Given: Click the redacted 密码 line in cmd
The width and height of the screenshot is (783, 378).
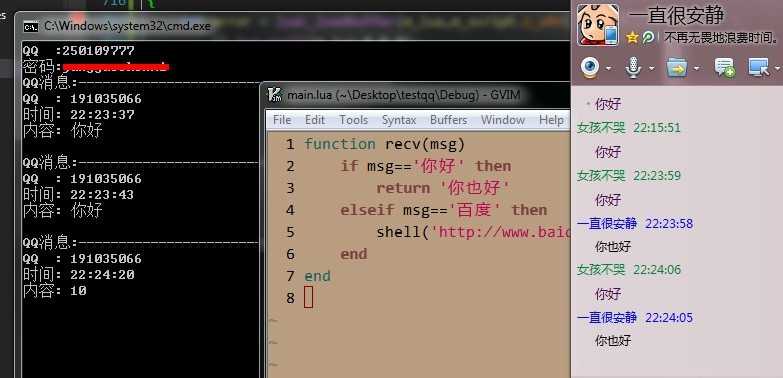Looking at the screenshot, I should tap(96, 66).
